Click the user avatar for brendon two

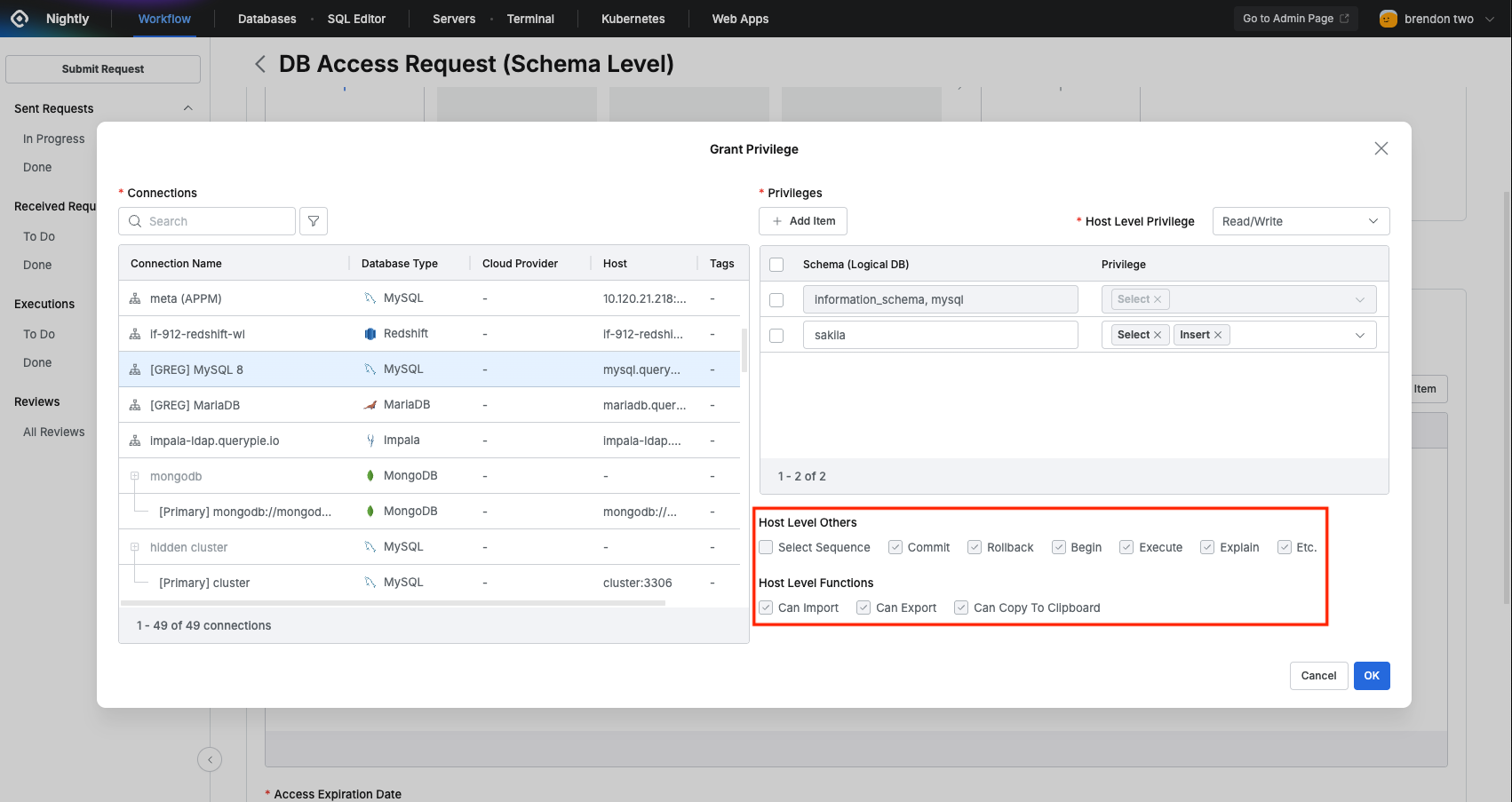point(1388,19)
